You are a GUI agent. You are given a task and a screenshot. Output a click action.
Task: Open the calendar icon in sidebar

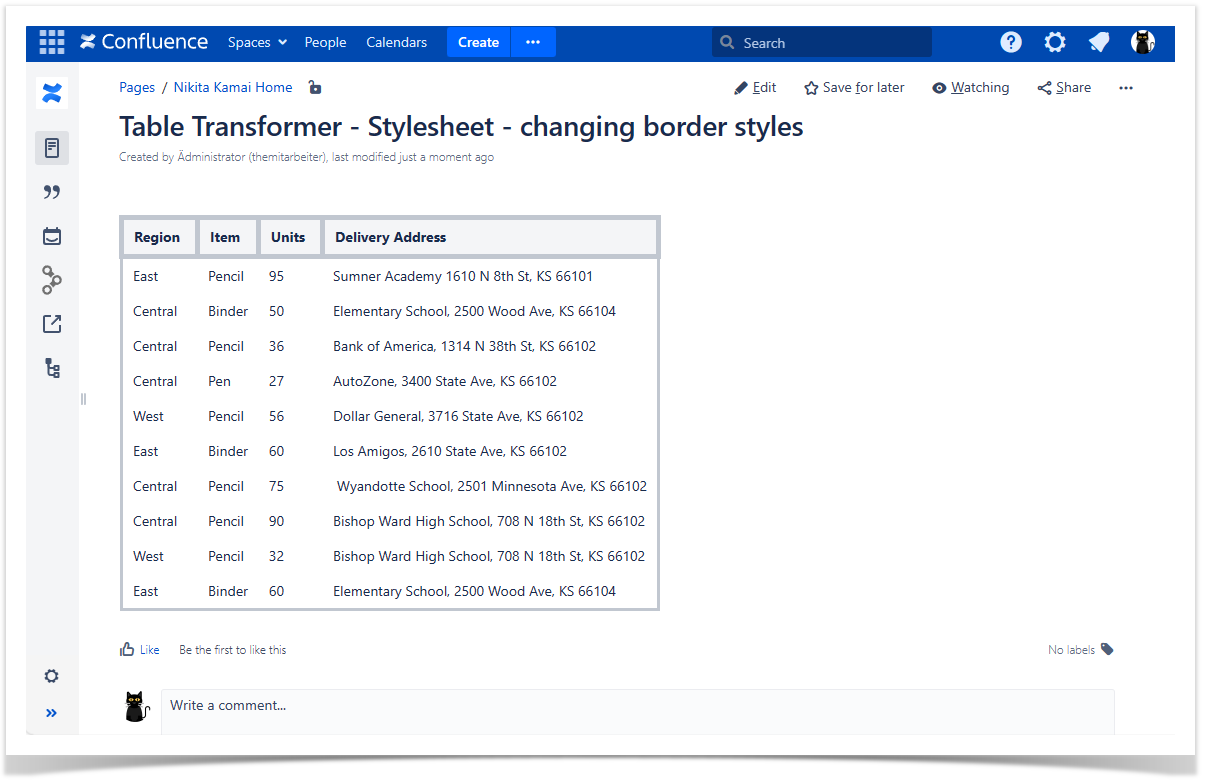(x=52, y=236)
